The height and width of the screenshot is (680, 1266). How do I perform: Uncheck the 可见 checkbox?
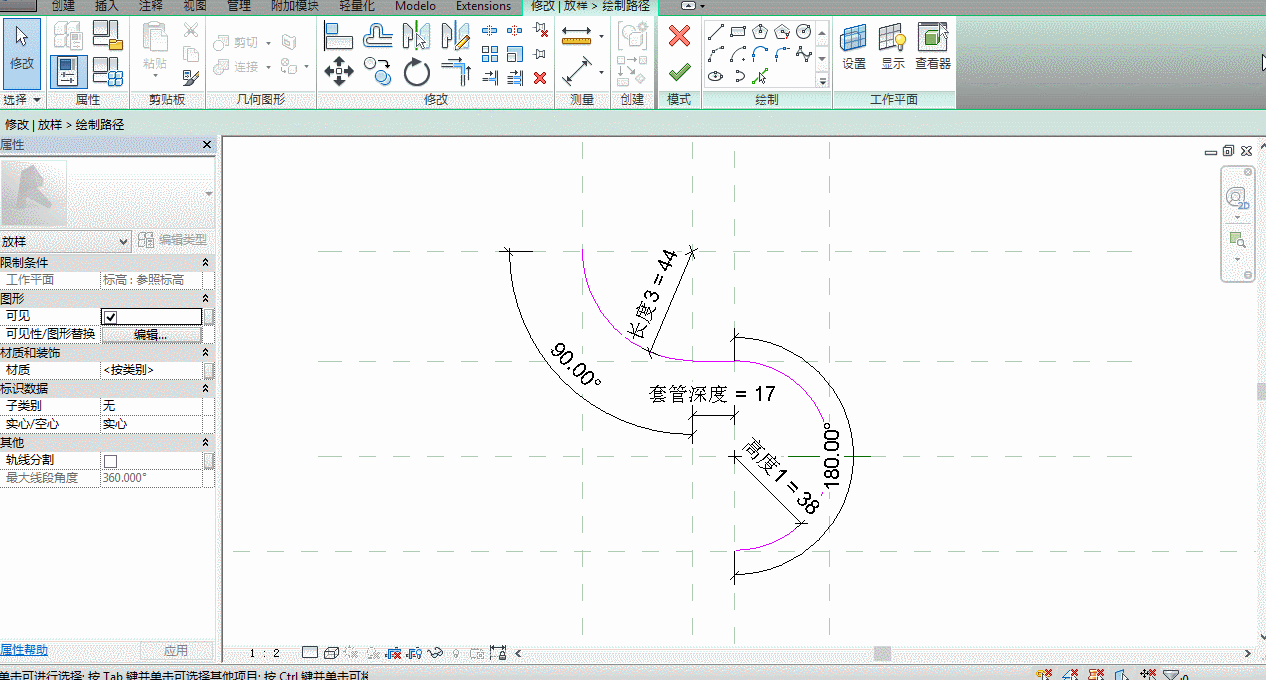click(x=110, y=316)
